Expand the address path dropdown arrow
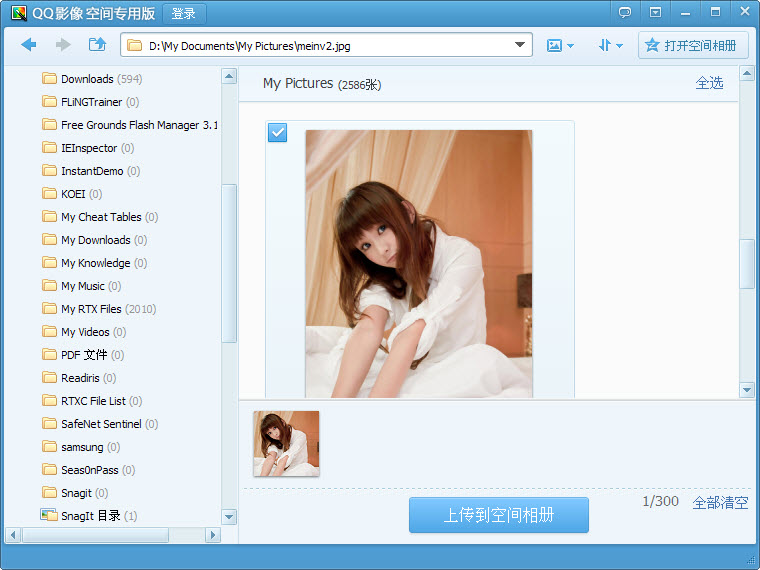Screen dimensions: 760x570 [x=520, y=45]
